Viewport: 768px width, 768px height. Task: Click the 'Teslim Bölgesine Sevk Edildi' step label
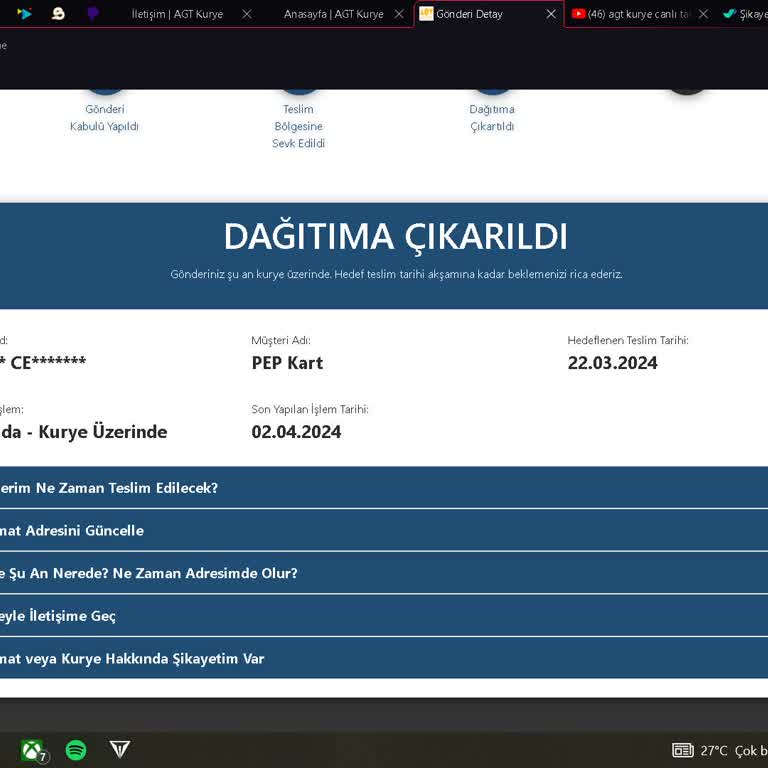[x=298, y=126]
